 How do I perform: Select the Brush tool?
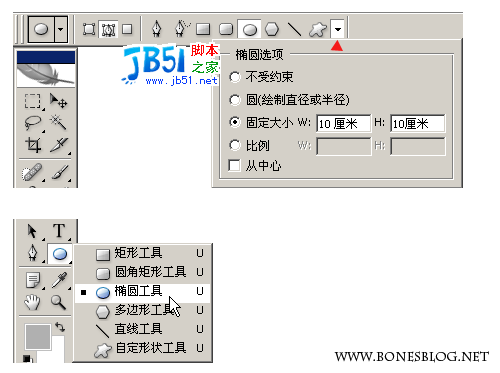pos(60,172)
